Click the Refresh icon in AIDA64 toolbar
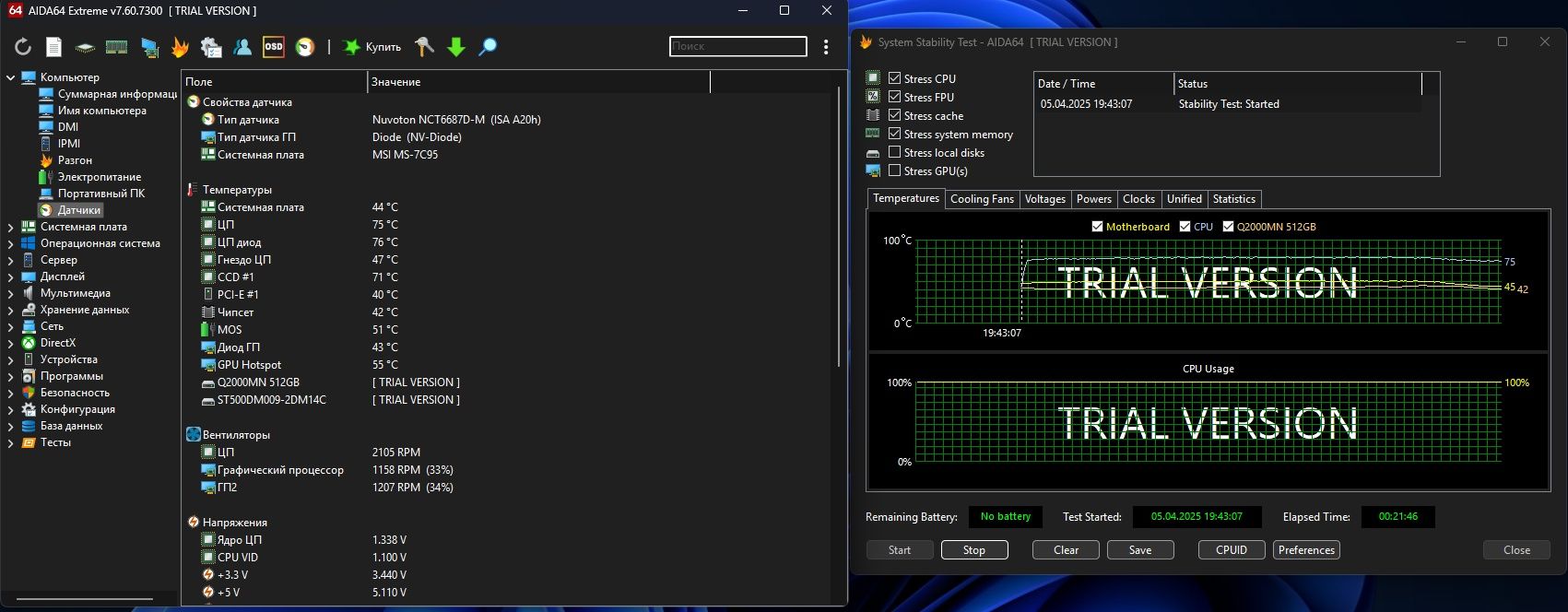1568x612 pixels. 23,47
